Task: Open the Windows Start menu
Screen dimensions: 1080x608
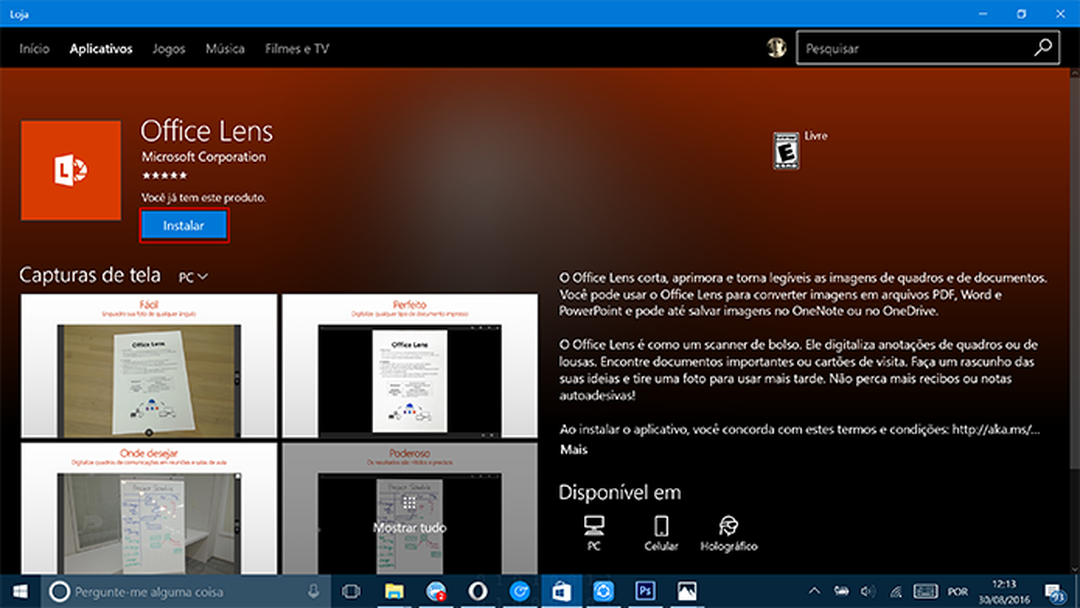Action: (20, 591)
